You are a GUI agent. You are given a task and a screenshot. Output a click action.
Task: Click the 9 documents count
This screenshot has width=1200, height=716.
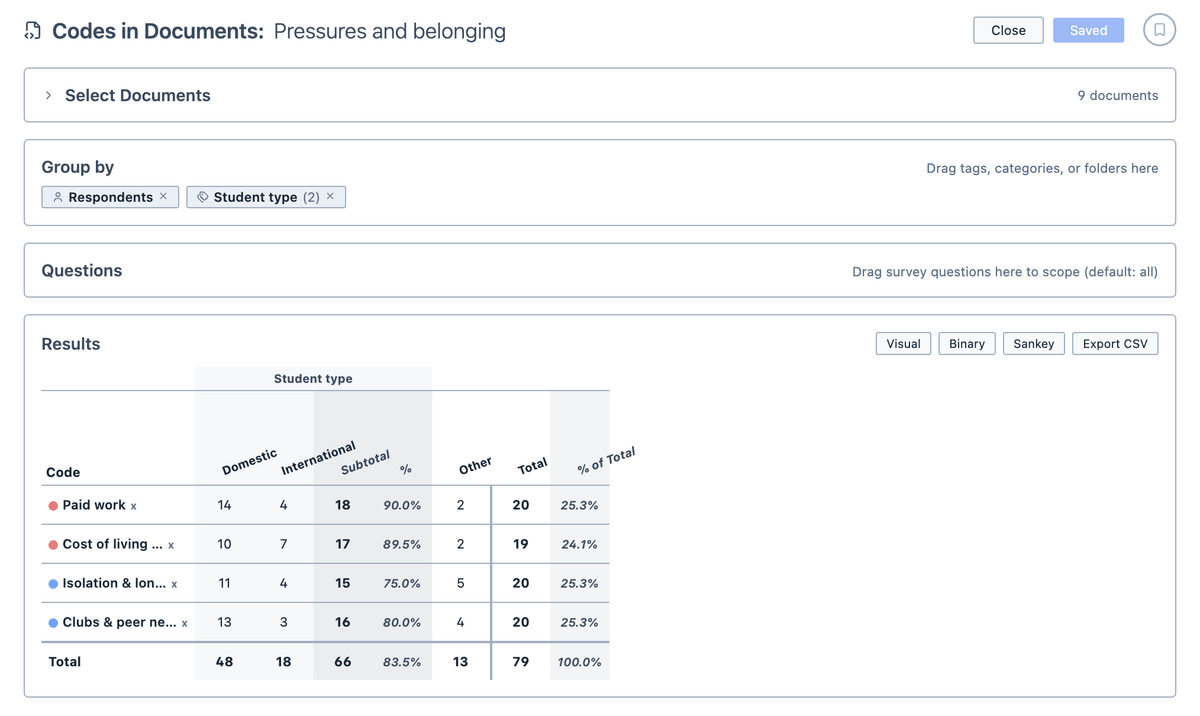click(1118, 95)
